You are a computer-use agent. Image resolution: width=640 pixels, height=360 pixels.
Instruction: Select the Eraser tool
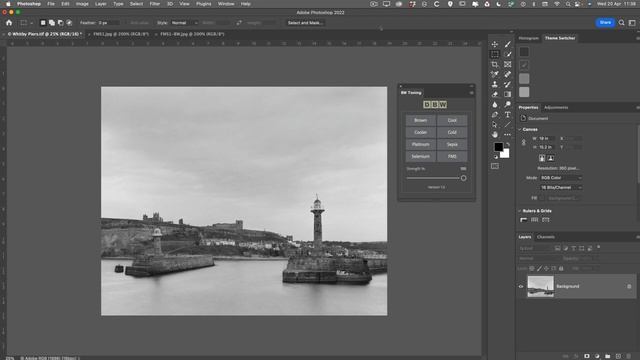(495, 94)
